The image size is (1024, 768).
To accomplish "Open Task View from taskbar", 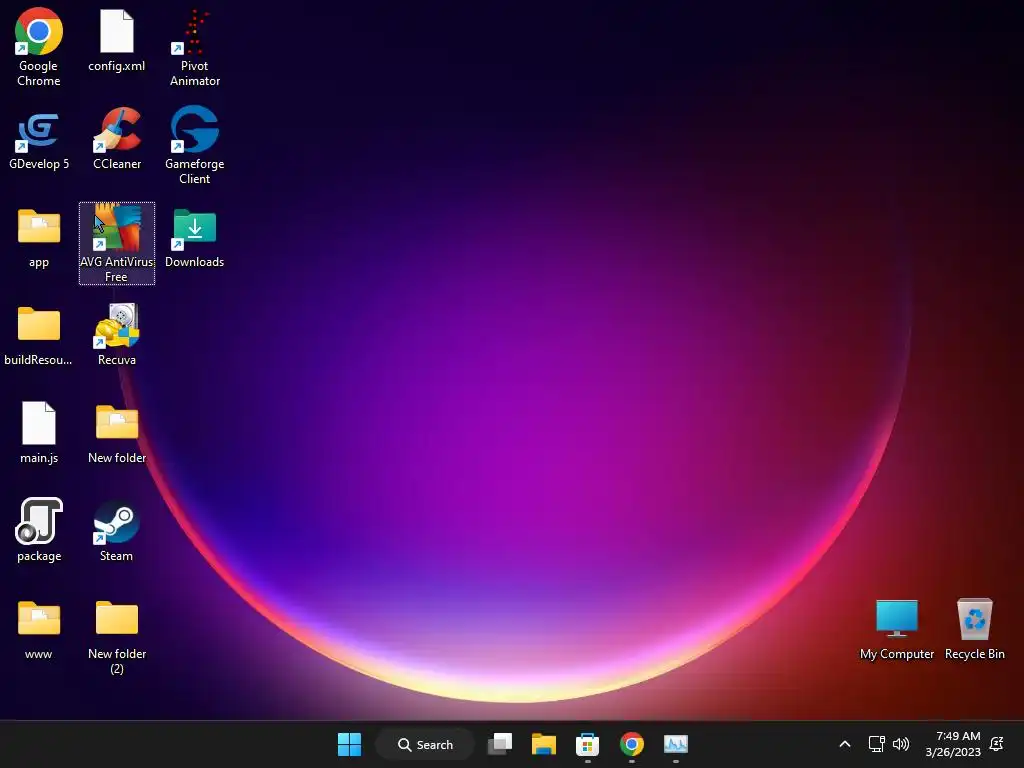I will pos(500,744).
